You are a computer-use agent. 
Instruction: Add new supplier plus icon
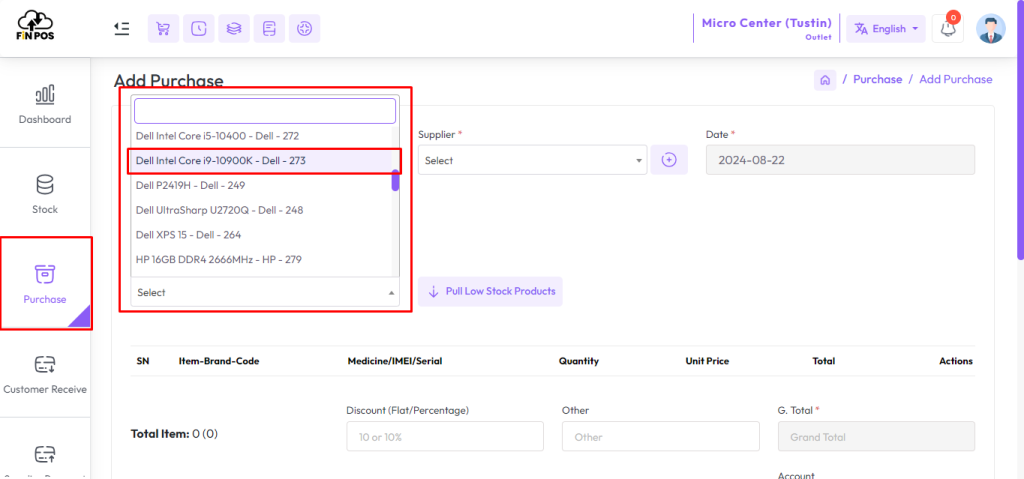669,160
